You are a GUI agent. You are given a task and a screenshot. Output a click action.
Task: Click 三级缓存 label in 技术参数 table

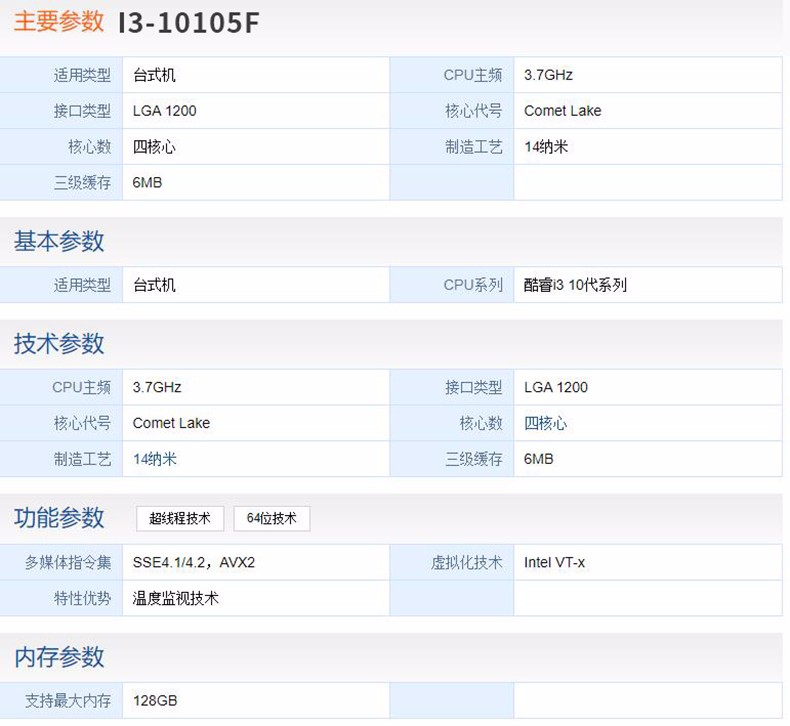(x=474, y=459)
